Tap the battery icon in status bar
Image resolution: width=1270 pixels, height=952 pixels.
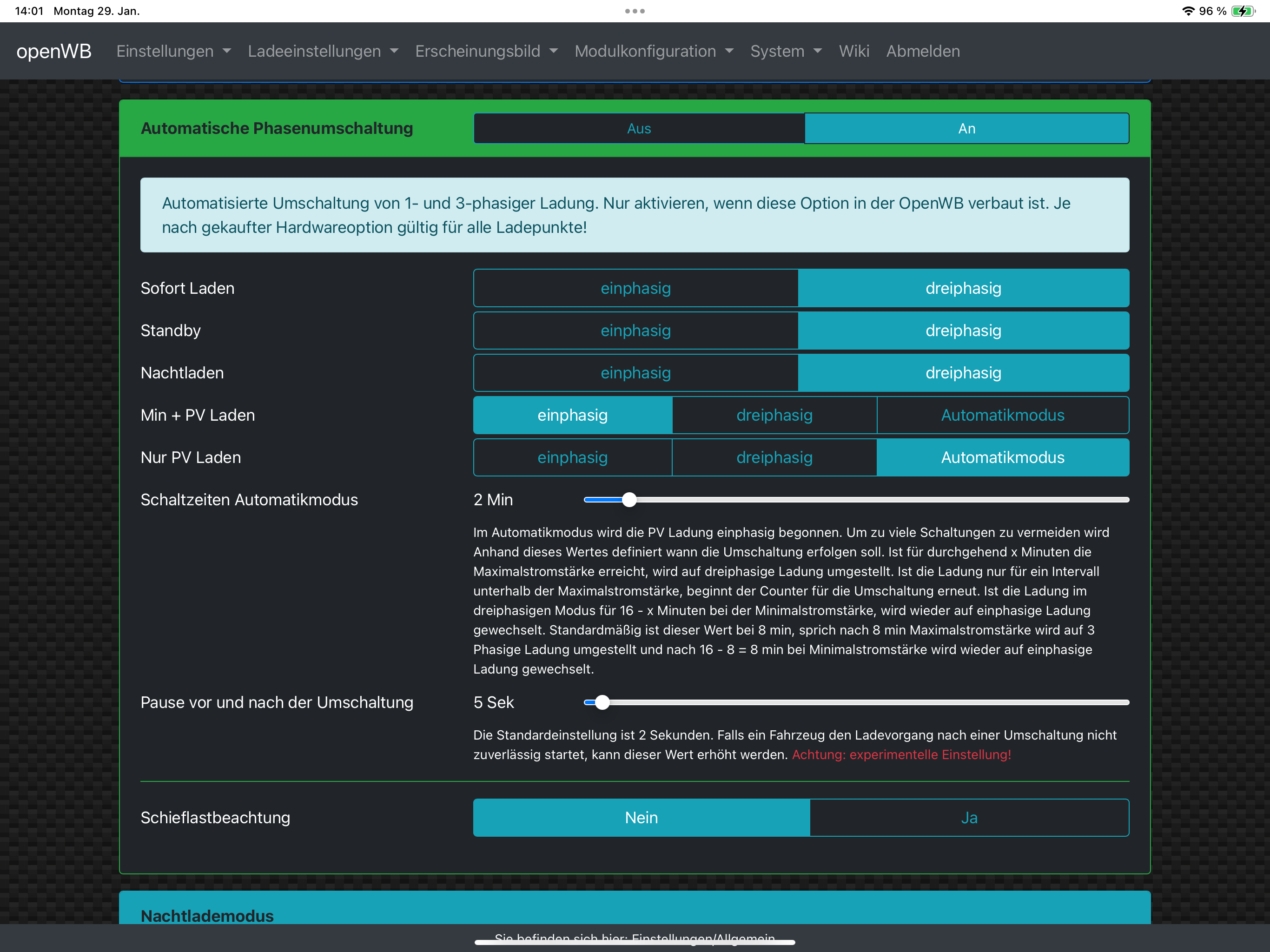(1243, 11)
